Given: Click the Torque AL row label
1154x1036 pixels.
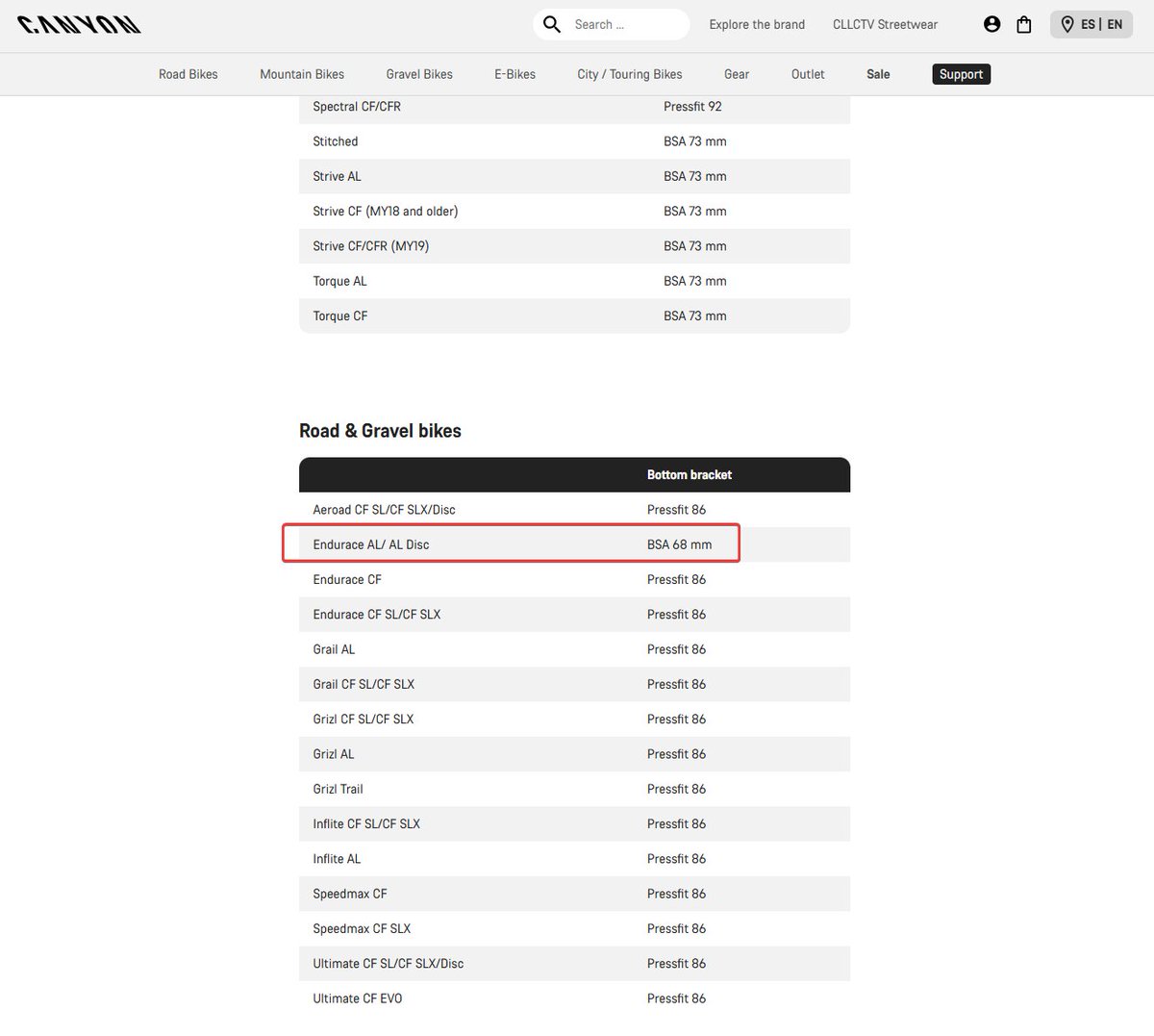Looking at the screenshot, I should coord(339,281).
